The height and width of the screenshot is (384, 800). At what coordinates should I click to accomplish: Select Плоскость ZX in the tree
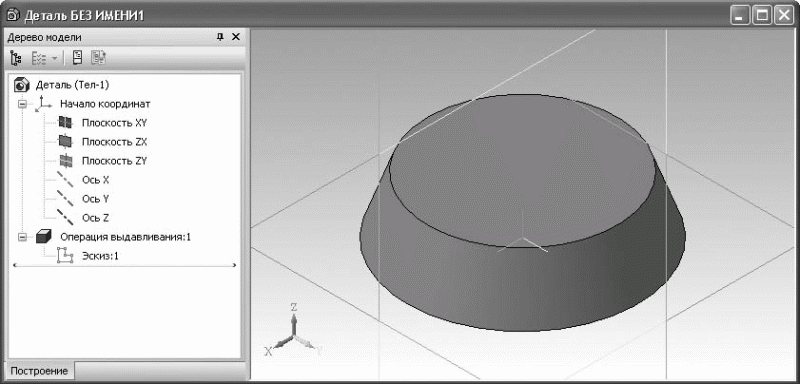click(x=114, y=142)
